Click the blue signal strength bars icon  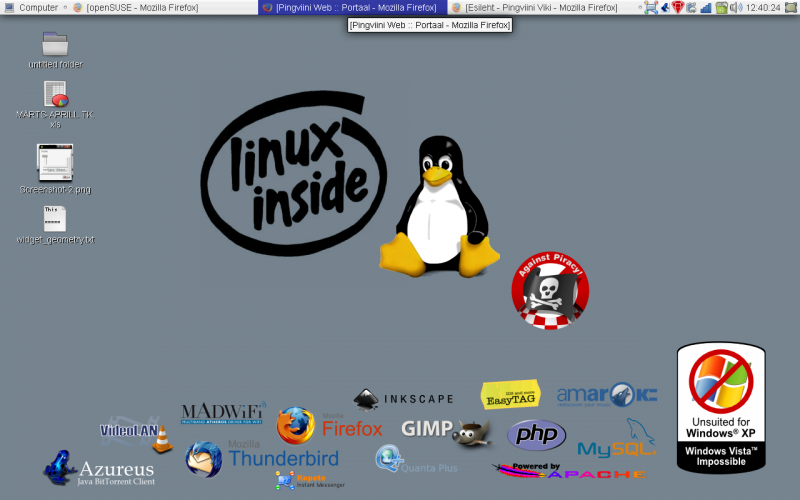[706, 8]
